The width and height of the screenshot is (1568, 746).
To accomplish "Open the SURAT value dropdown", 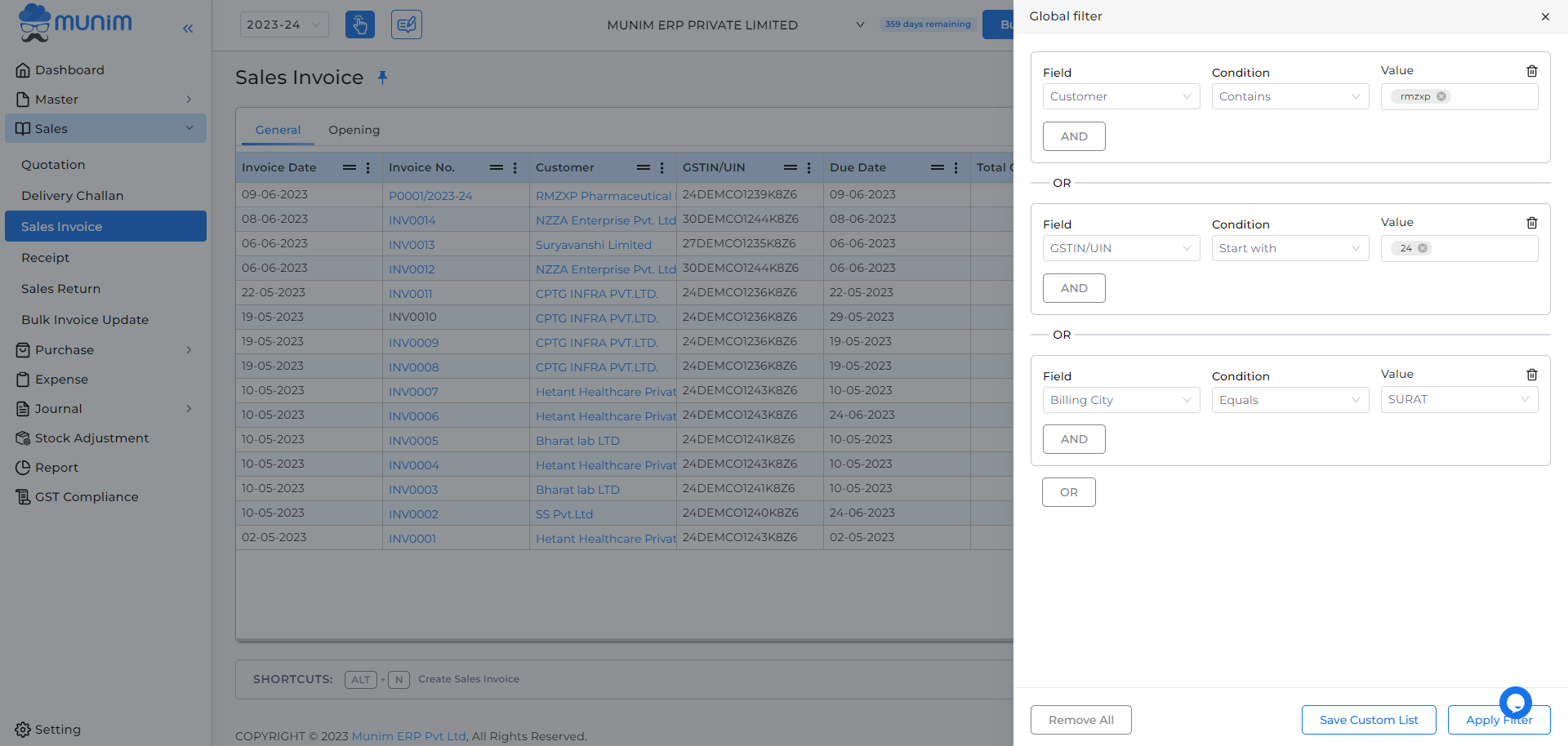I will (1459, 399).
